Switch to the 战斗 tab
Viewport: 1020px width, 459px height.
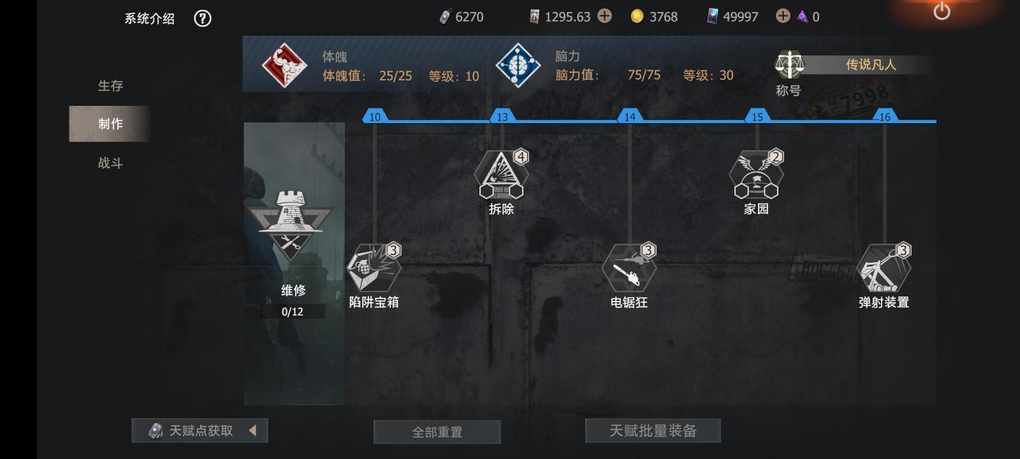(110, 163)
